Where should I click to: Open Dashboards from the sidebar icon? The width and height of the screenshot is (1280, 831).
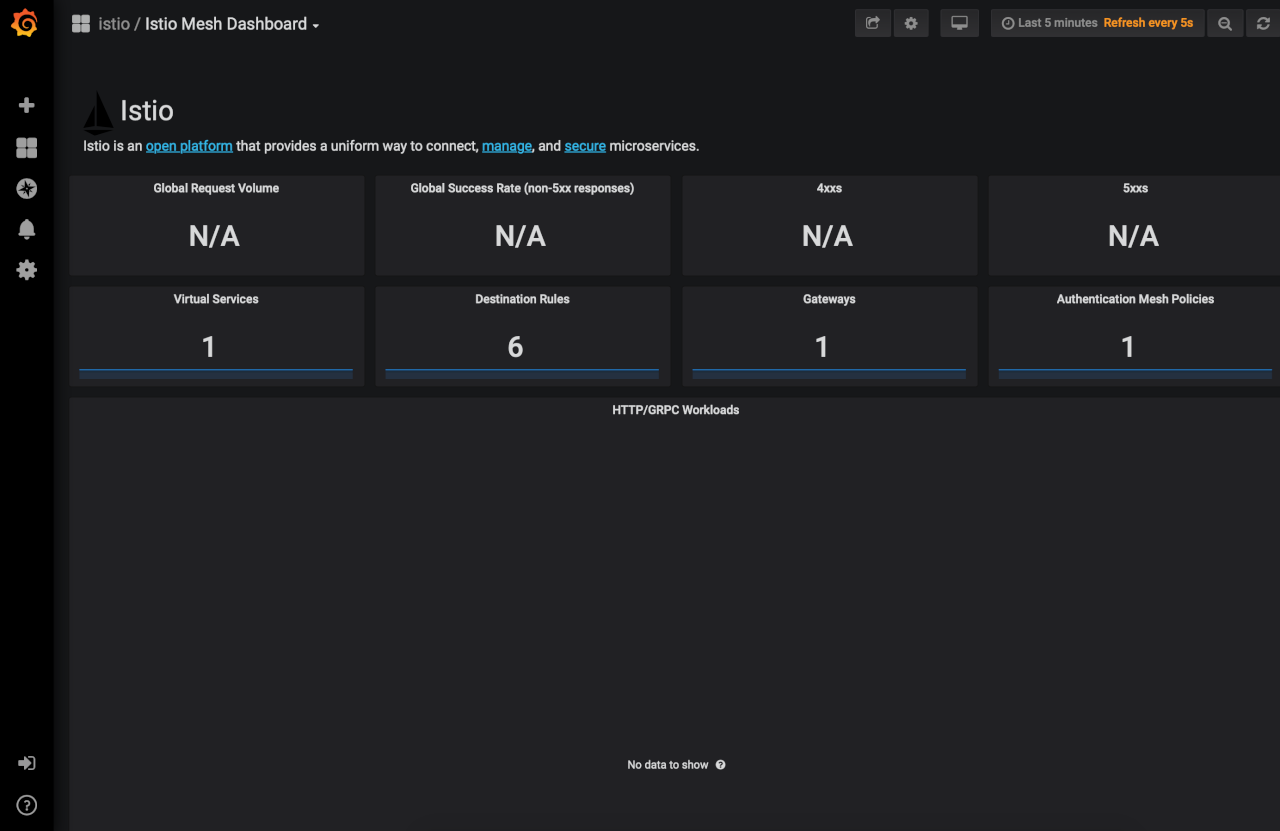click(26, 147)
